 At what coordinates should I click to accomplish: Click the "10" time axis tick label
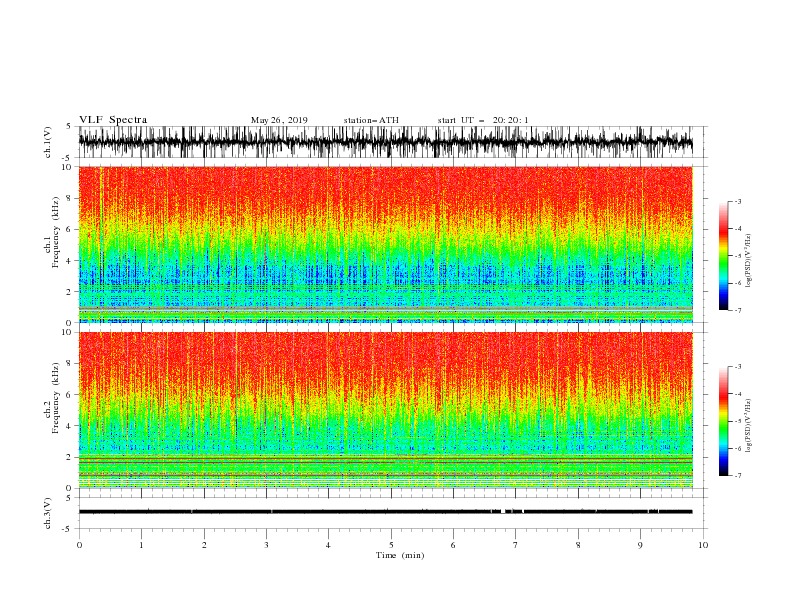point(703,545)
